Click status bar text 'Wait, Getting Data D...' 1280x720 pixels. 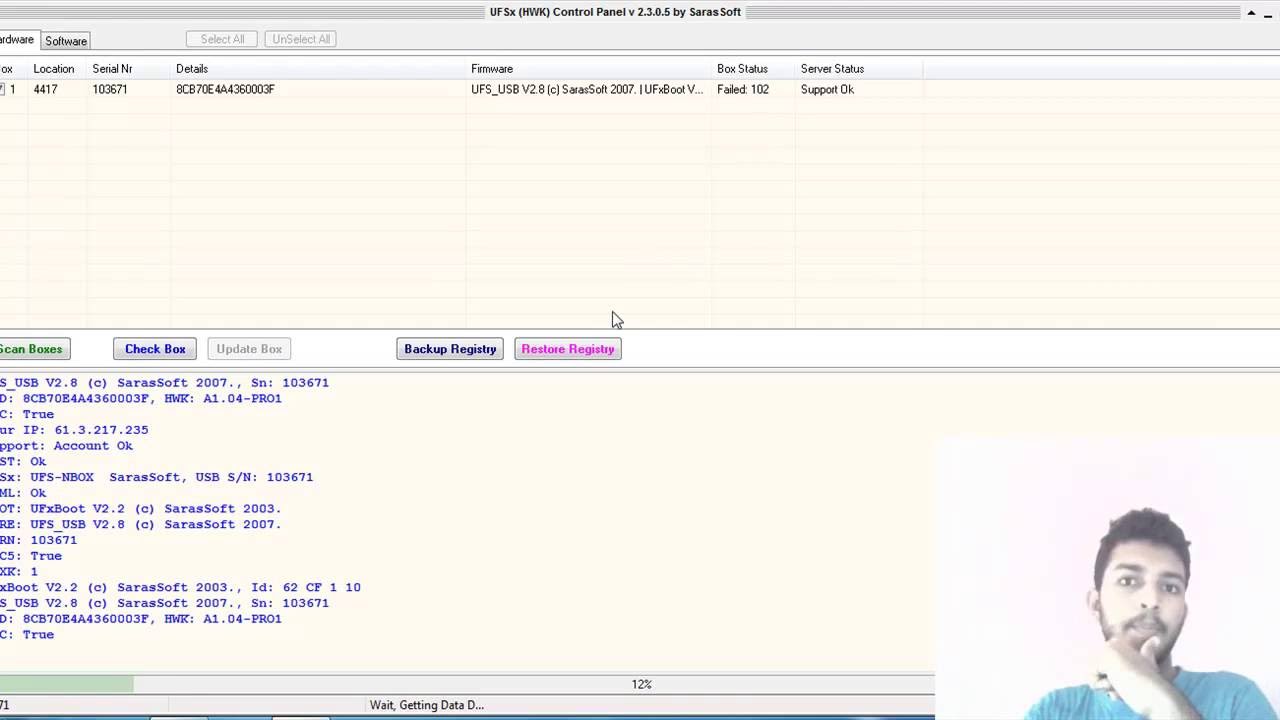(427, 705)
